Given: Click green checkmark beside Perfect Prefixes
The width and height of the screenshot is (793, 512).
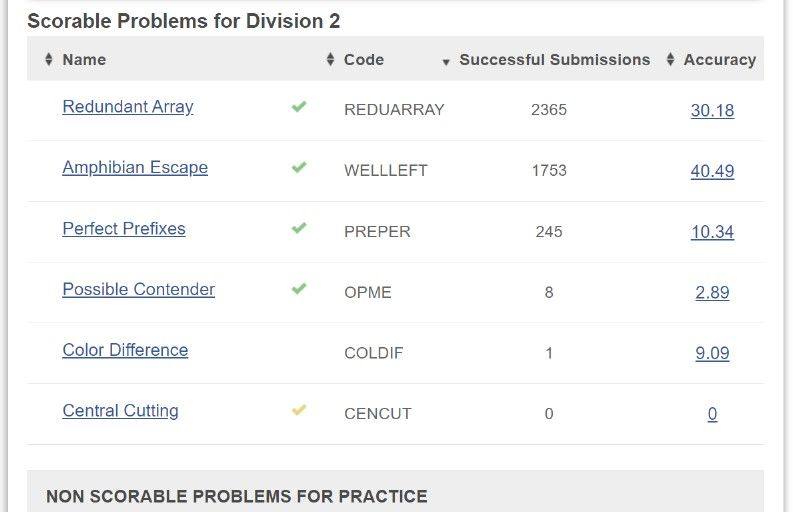Looking at the screenshot, I should point(299,228).
